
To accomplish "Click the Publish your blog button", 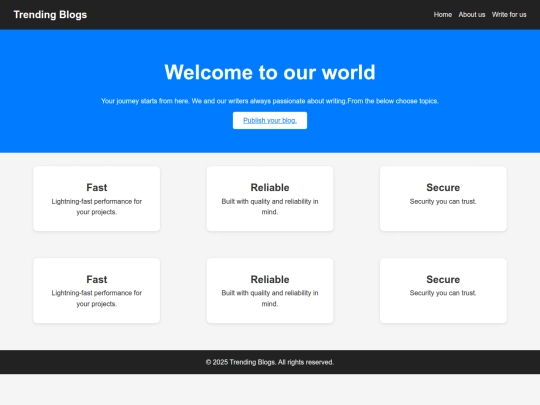I will click(270, 121).
